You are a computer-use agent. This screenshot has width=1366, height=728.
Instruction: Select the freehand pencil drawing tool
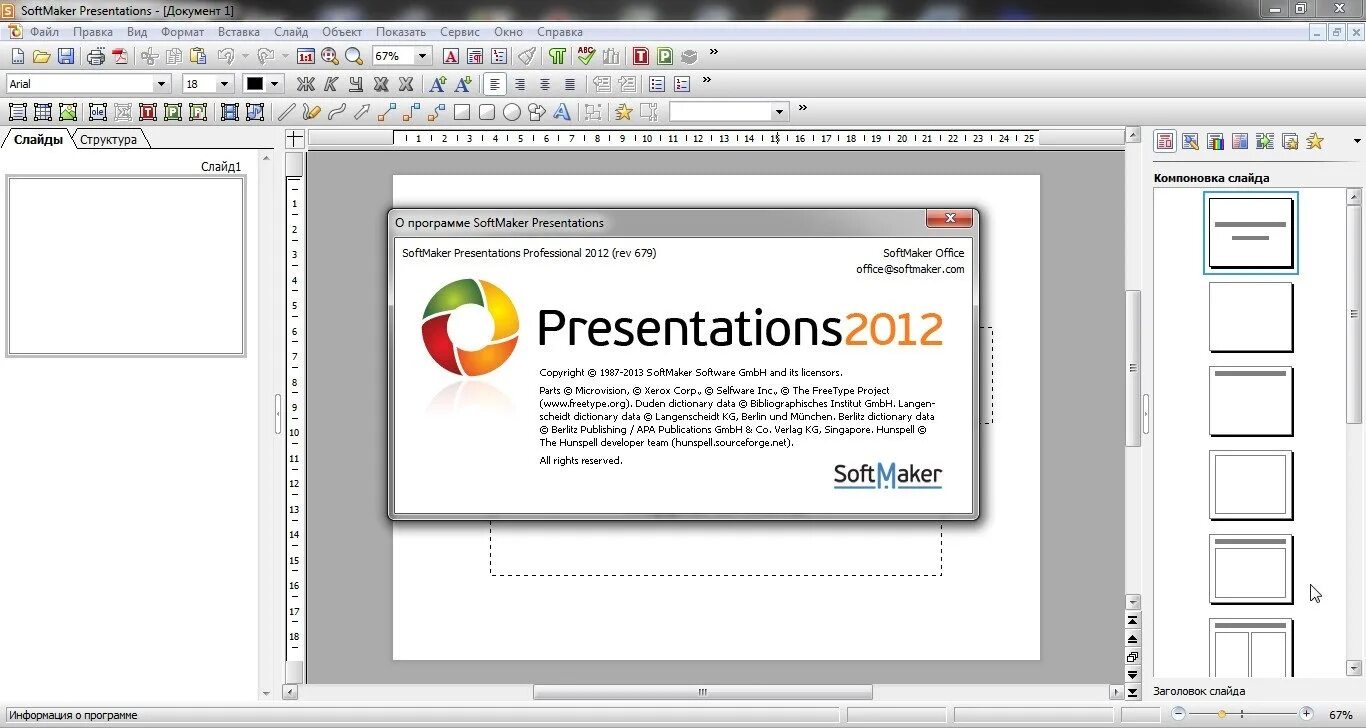pyautogui.click(x=311, y=112)
